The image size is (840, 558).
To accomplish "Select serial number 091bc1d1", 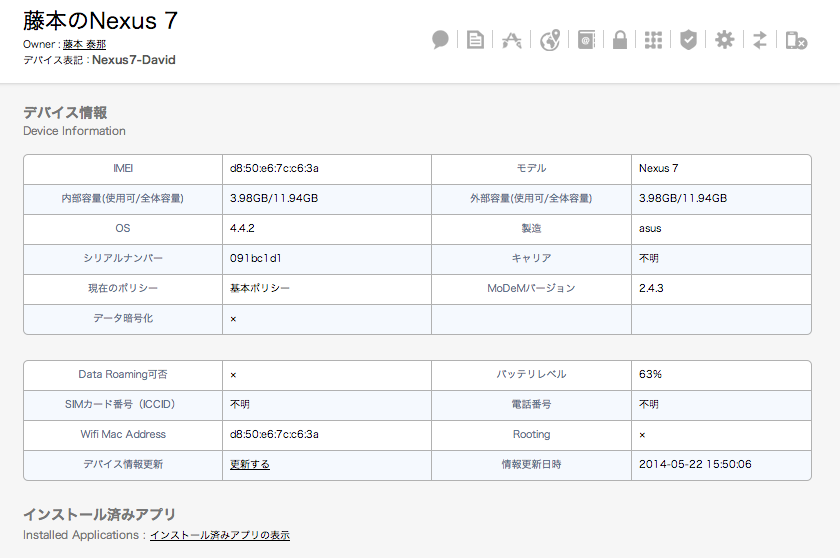I will pos(256,258).
